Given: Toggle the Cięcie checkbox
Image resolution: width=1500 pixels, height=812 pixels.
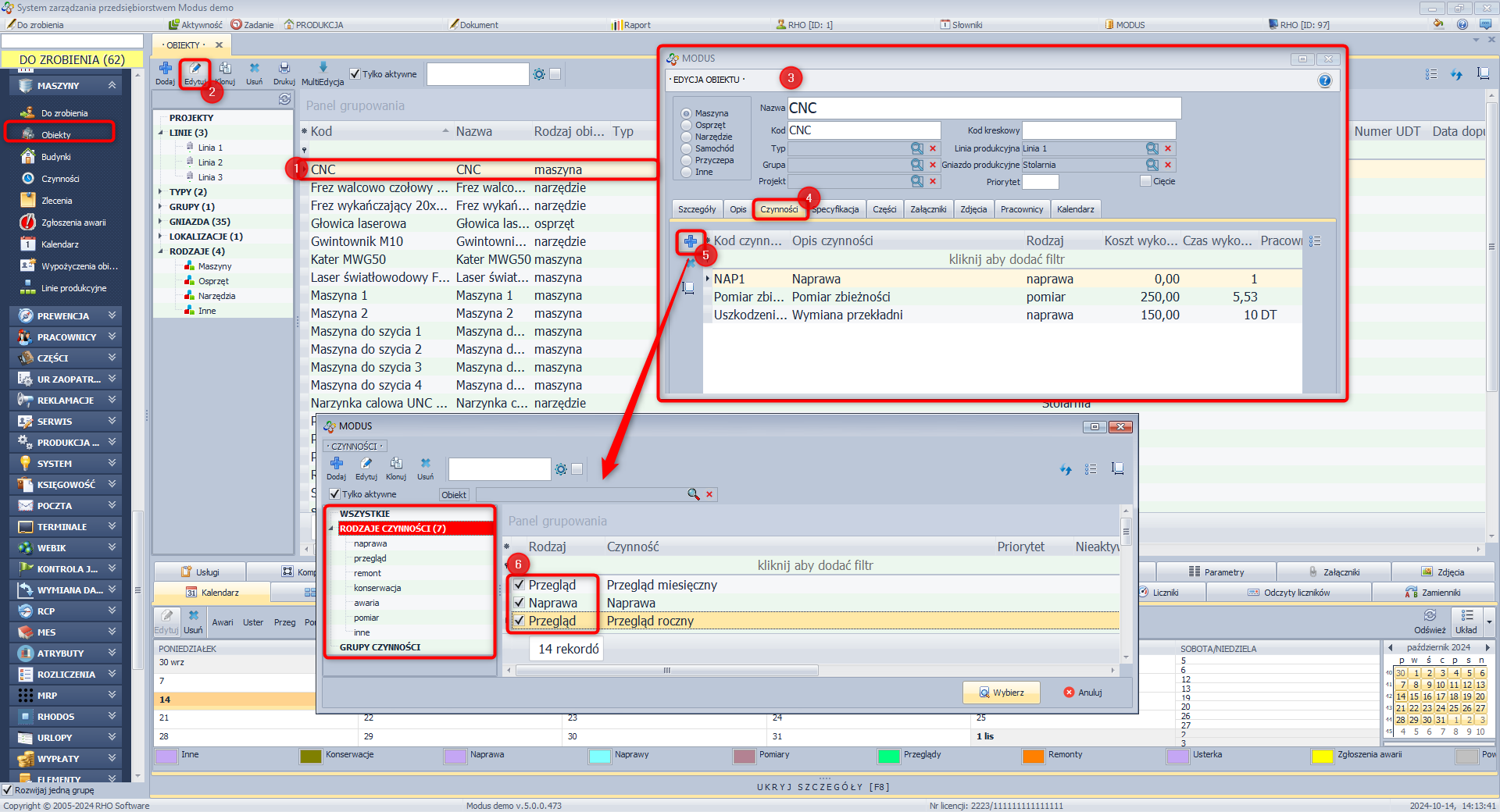Looking at the screenshot, I should point(1145,181).
